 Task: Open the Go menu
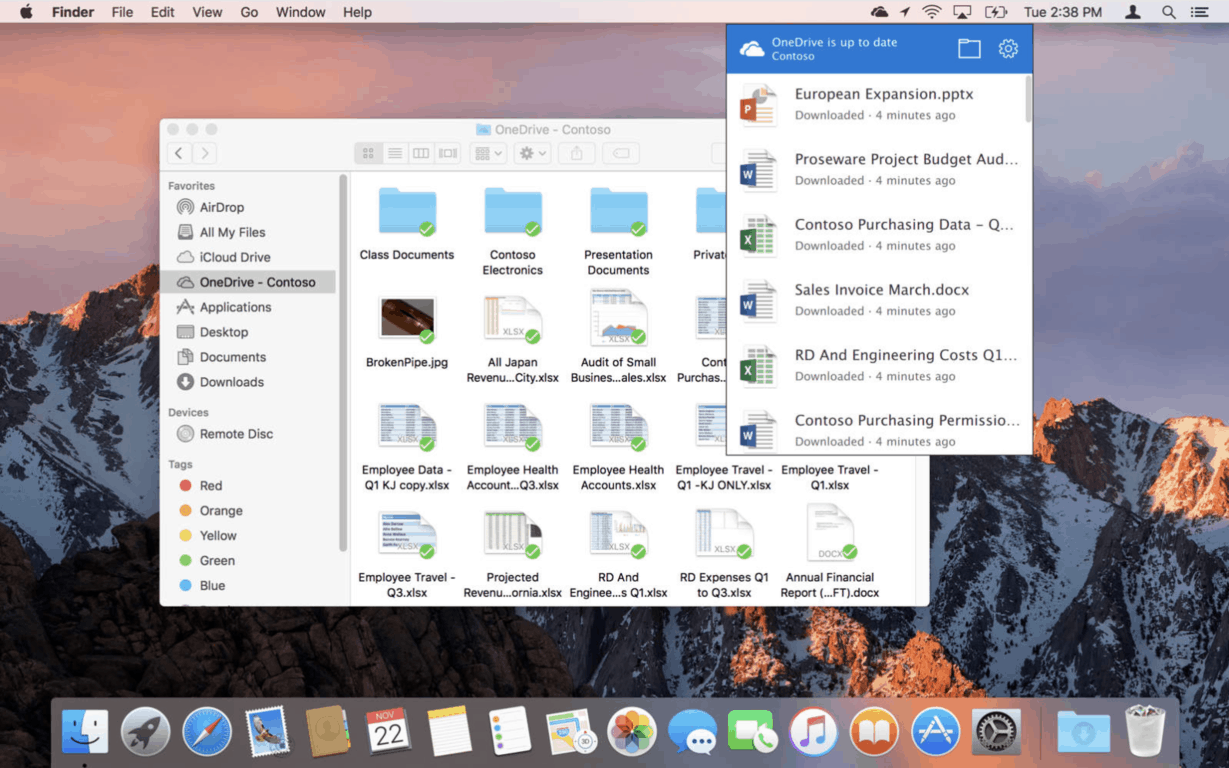coord(249,12)
